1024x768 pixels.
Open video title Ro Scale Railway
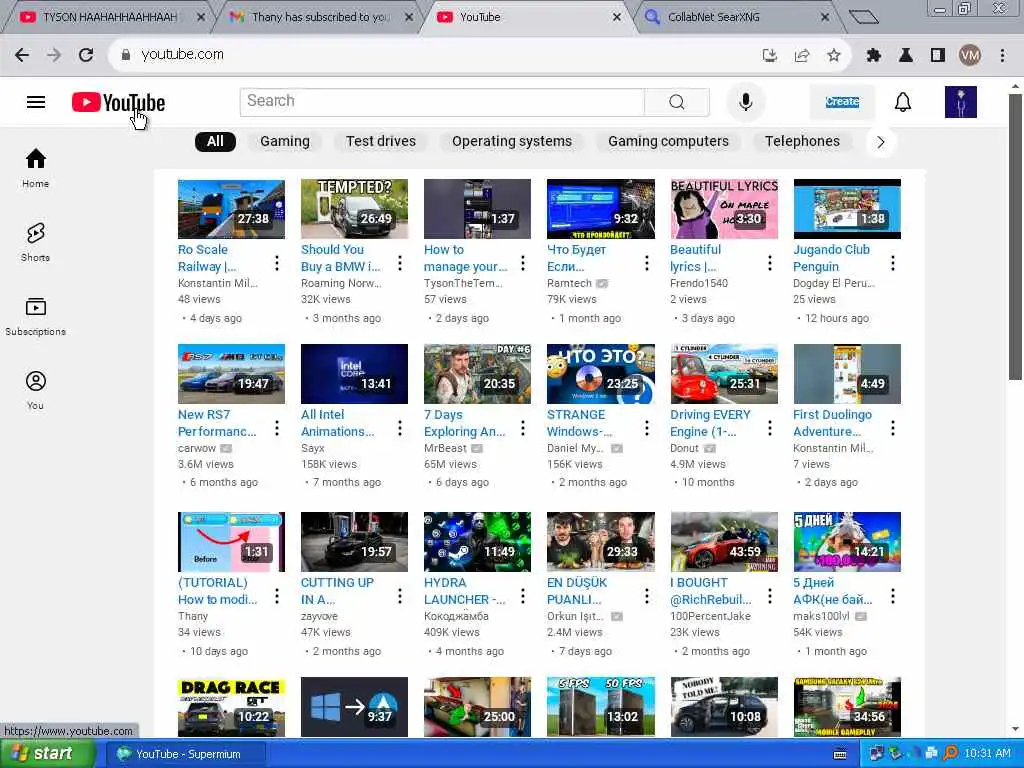(x=207, y=258)
